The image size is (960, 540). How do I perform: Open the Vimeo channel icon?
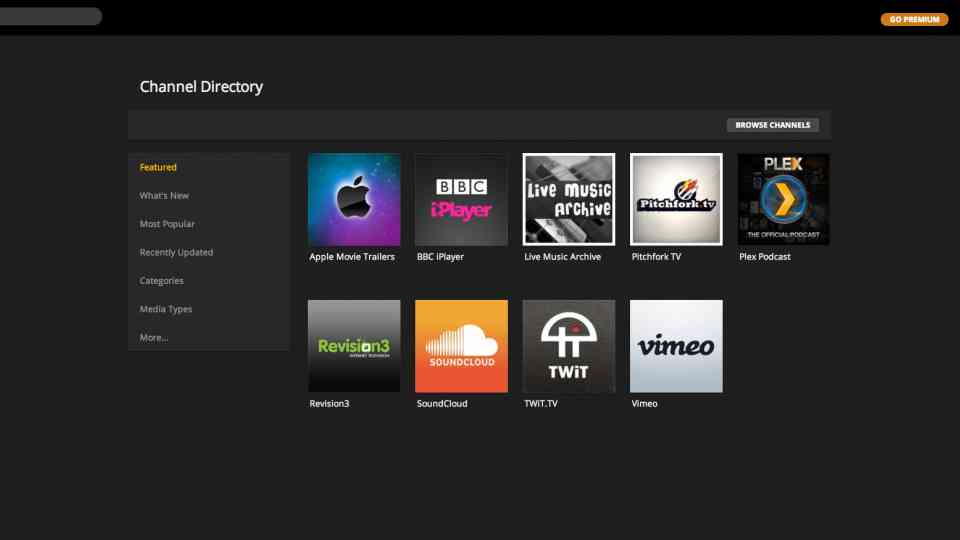[676, 346]
